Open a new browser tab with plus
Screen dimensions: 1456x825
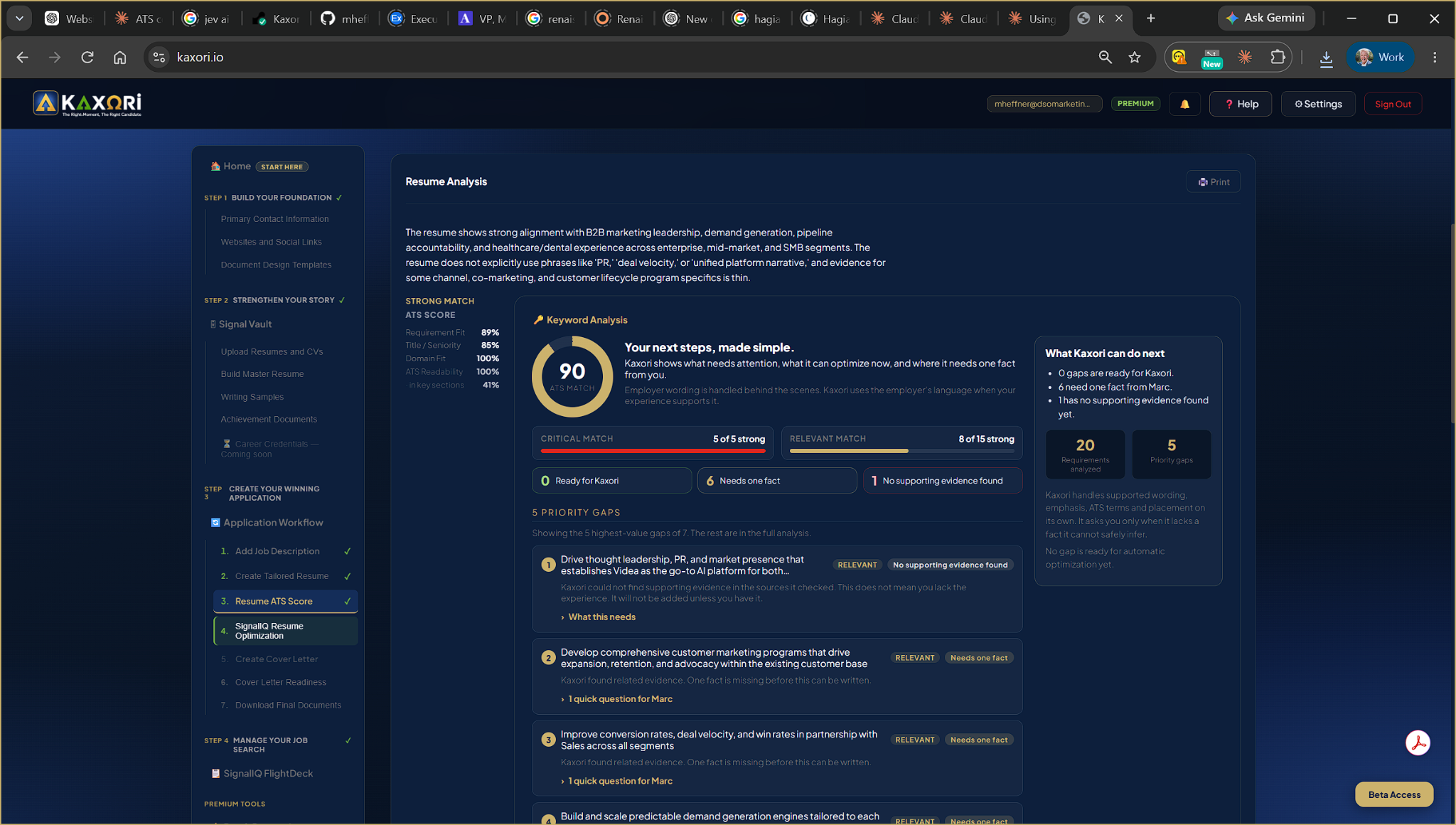coord(1150,18)
